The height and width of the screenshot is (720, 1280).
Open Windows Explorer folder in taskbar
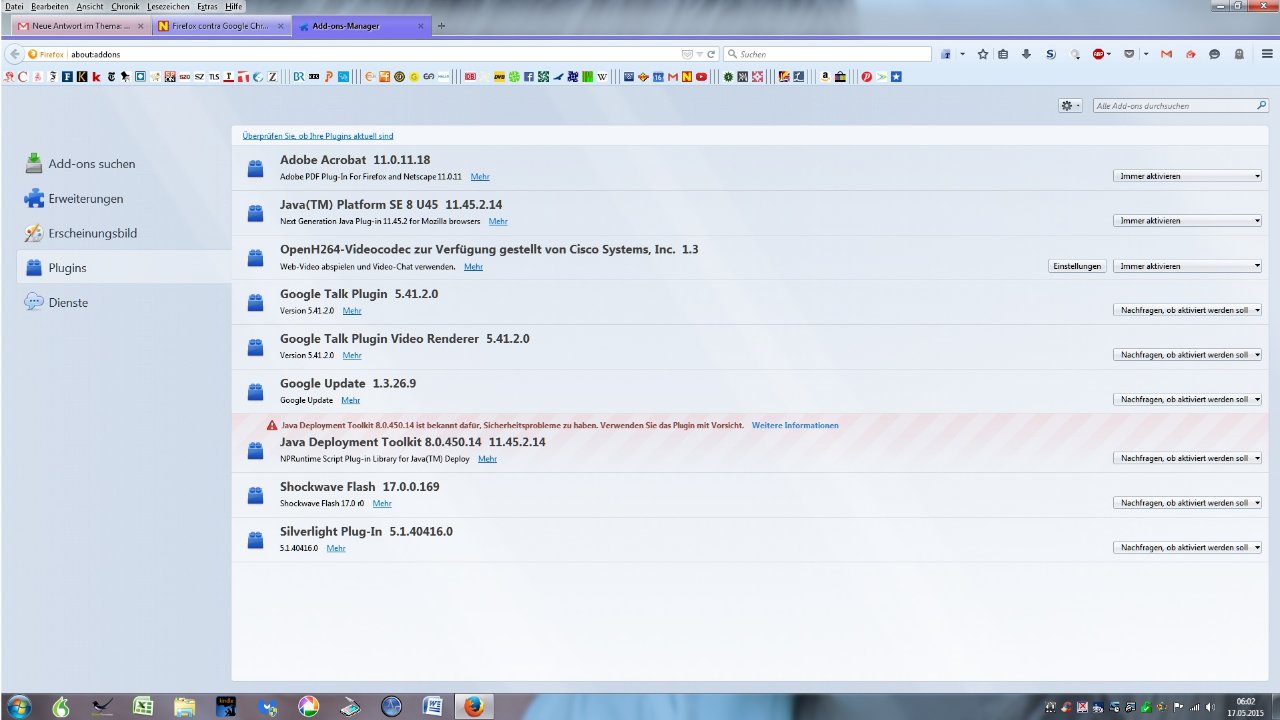tap(185, 706)
